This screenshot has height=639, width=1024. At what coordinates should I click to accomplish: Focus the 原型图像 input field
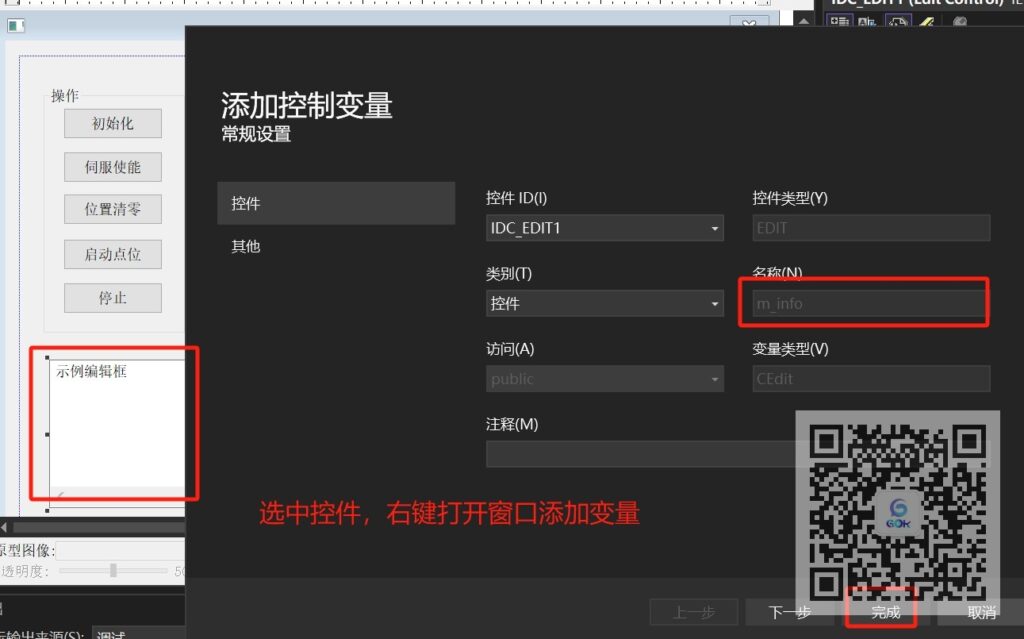coord(121,550)
